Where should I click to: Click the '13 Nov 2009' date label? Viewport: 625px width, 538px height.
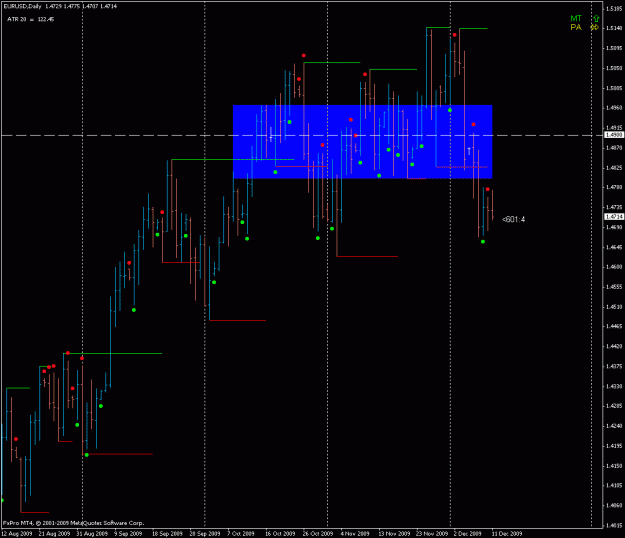394,534
